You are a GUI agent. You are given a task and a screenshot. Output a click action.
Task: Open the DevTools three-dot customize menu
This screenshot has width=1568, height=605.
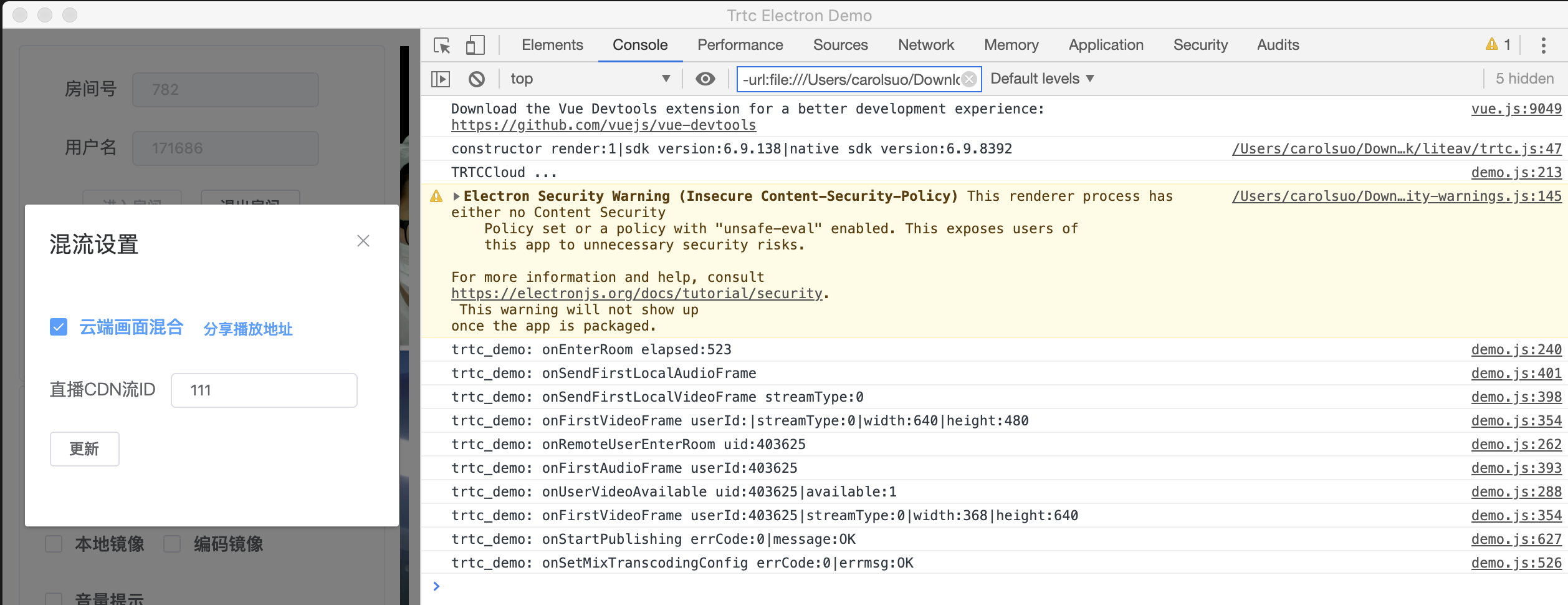pyautogui.click(x=1544, y=44)
